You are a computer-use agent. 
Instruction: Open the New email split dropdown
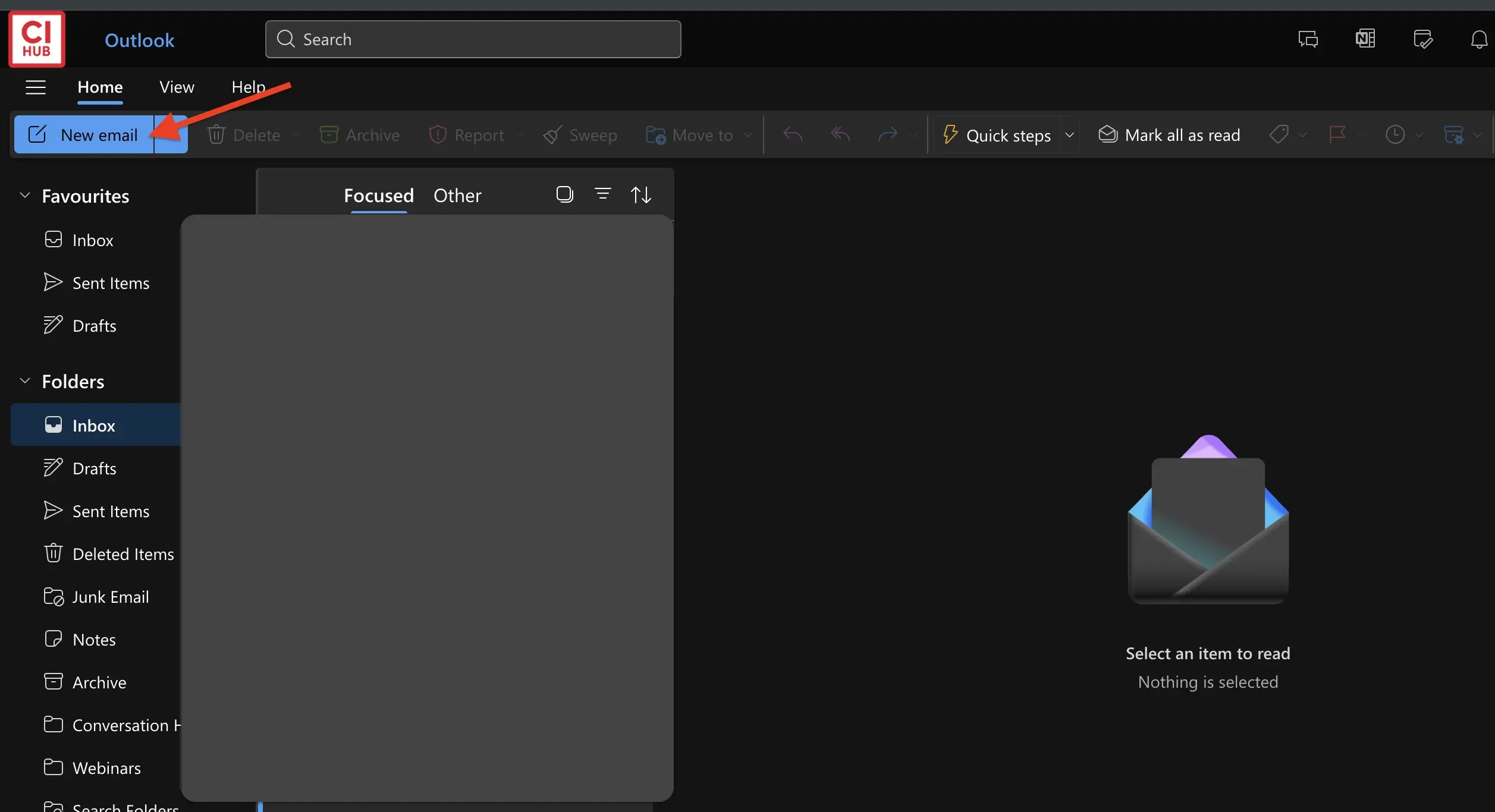tap(171, 134)
